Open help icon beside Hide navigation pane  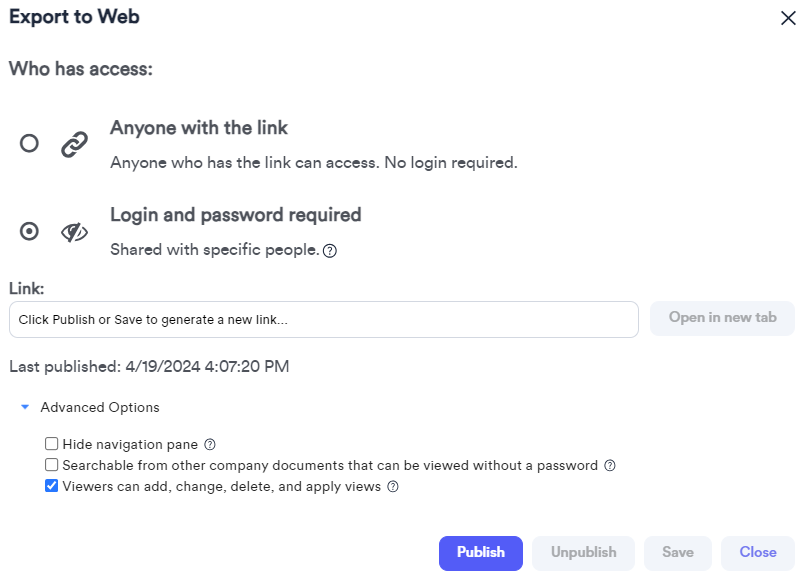click(x=210, y=444)
